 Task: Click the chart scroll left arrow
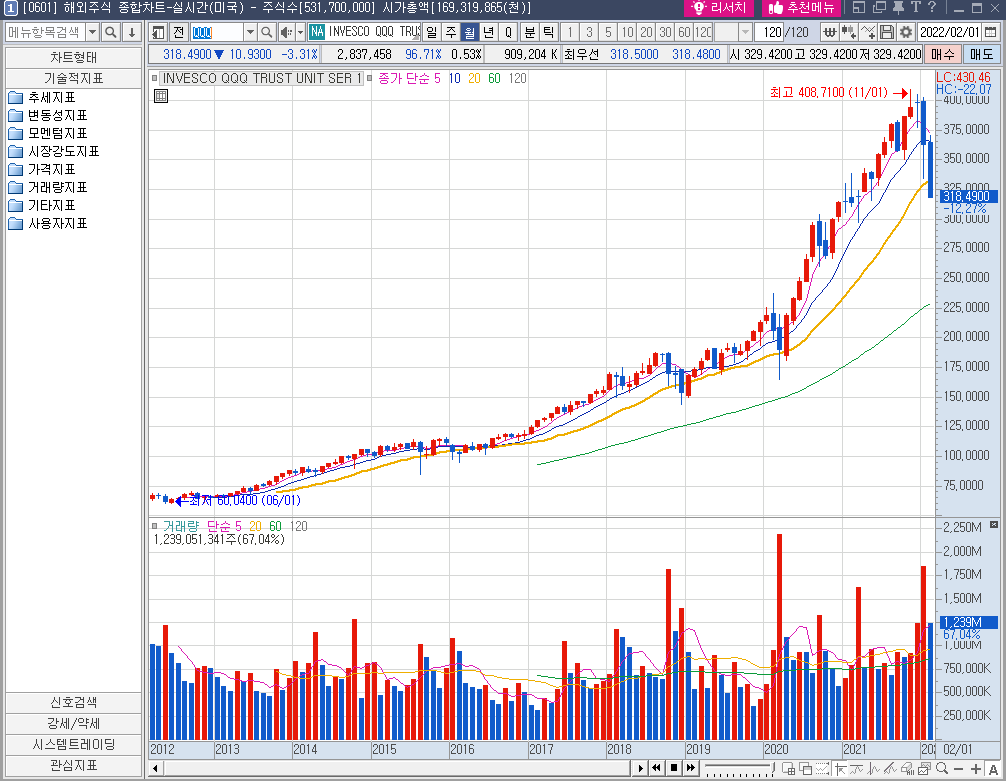pos(155,768)
